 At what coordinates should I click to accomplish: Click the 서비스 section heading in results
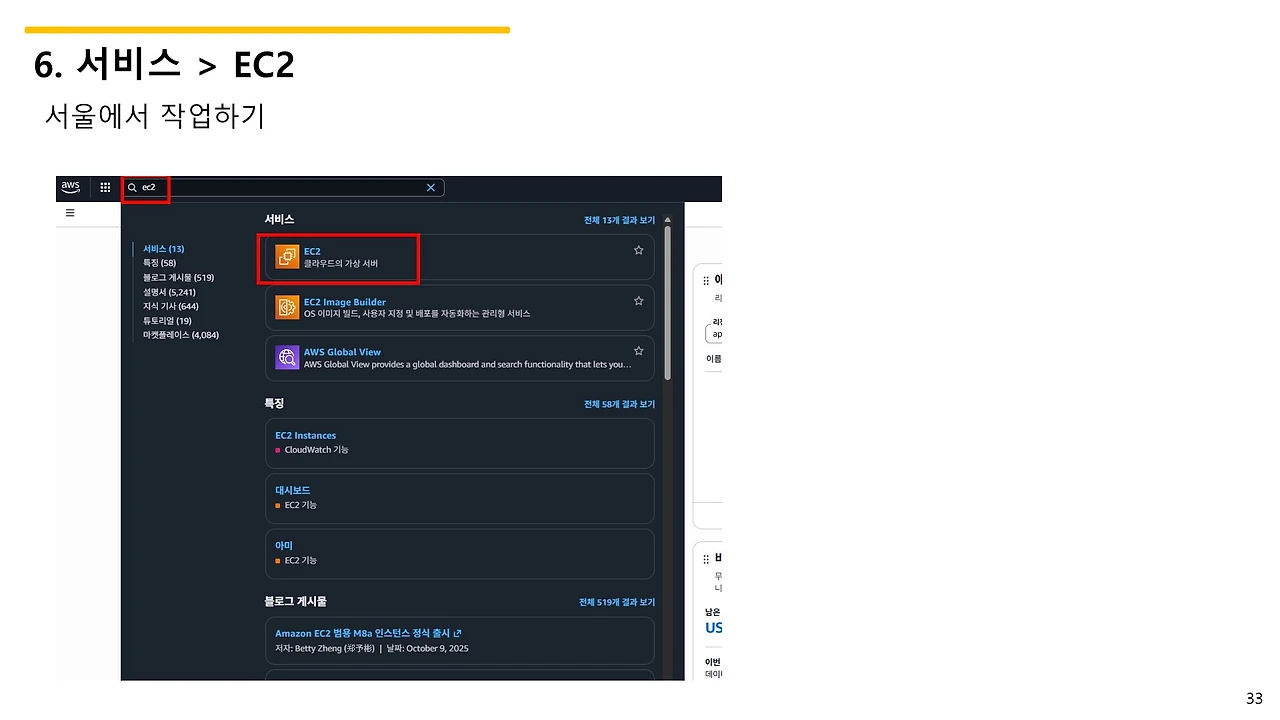coord(279,219)
